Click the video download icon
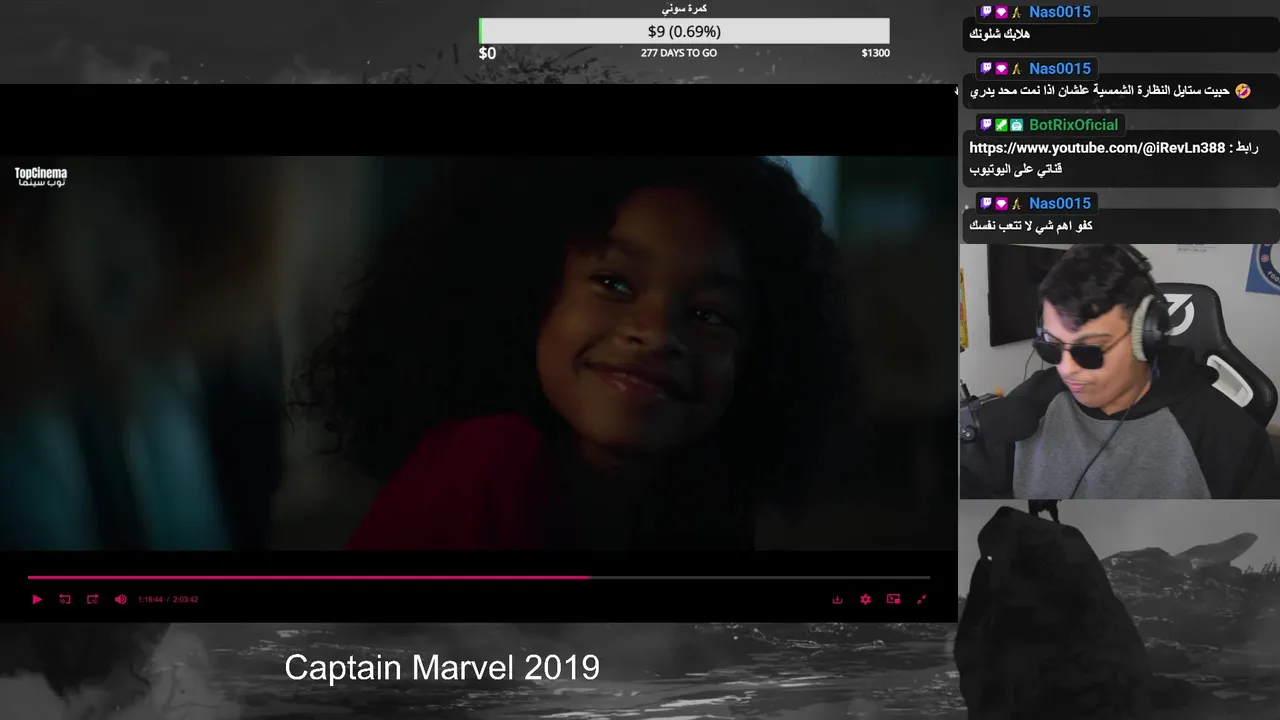The height and width of the screenshot is (720, 1280). click(x=837, y=599)
